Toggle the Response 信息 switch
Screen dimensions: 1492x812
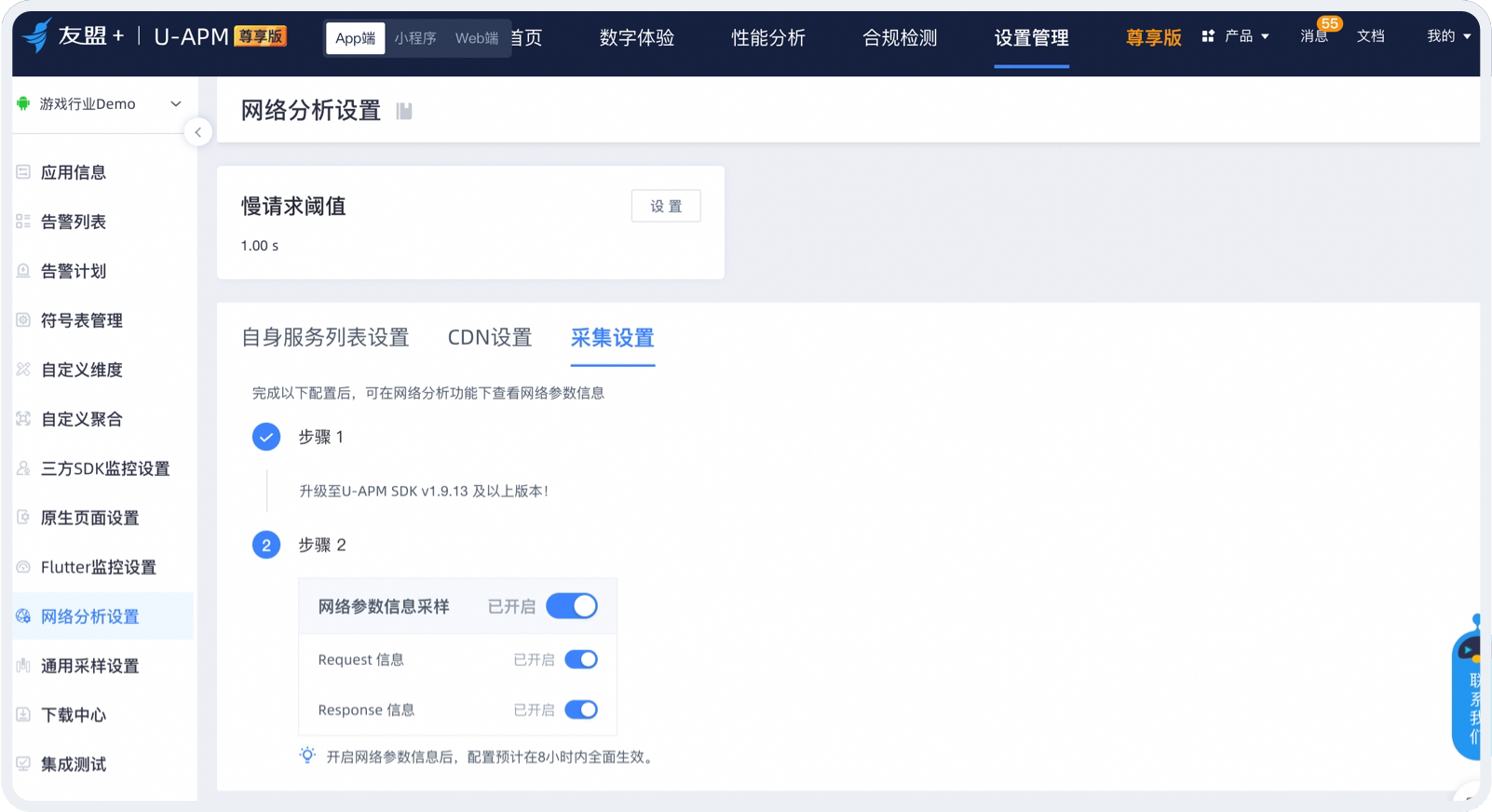(581, 710)
